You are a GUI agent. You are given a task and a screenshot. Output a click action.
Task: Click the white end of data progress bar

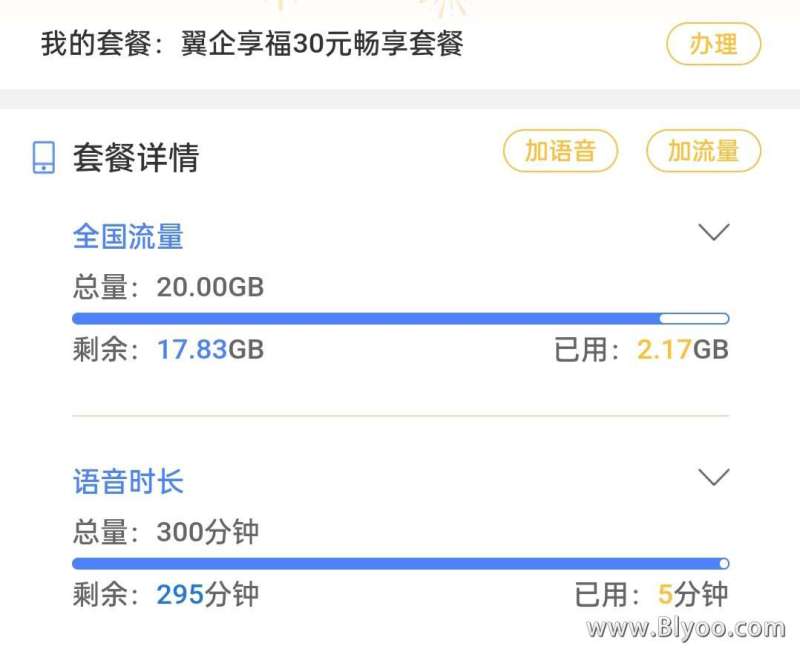click(694, 319)
